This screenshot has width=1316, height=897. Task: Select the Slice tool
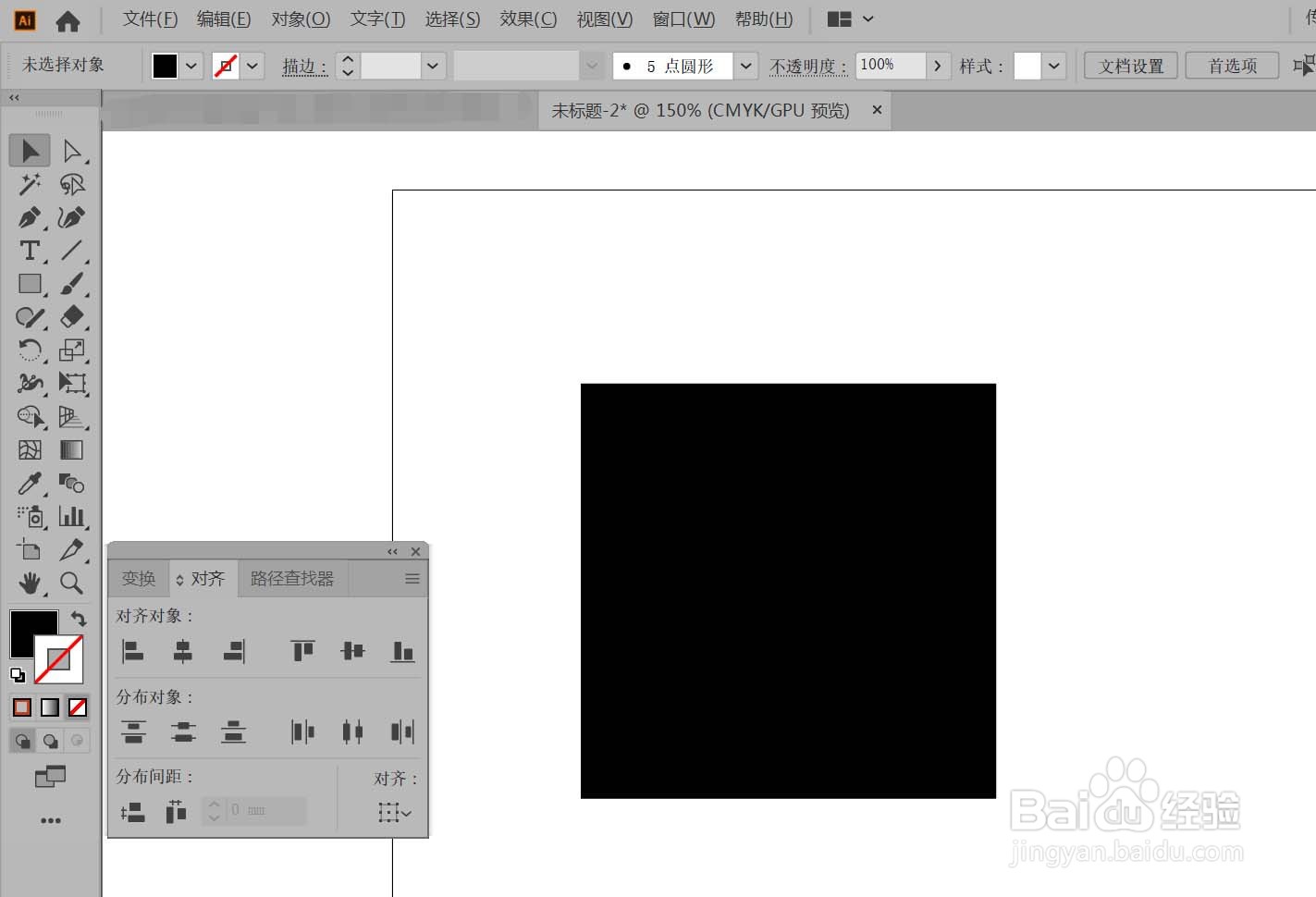[x=71, y=550]
